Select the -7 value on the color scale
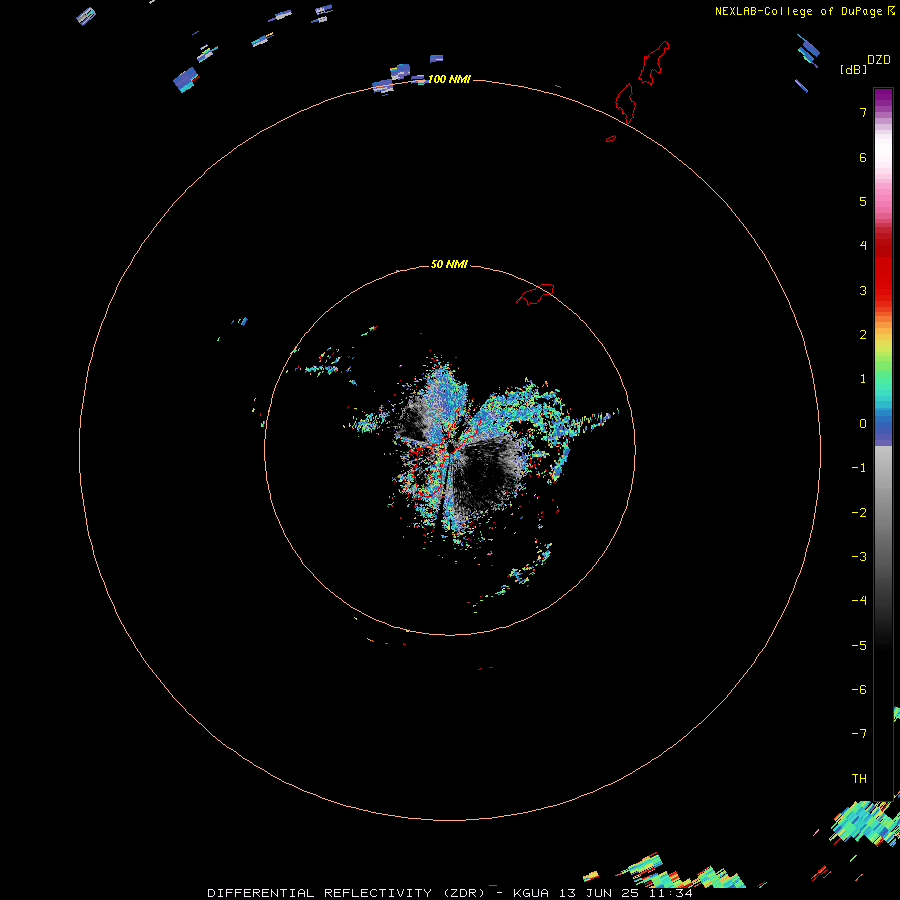This screenshot has height=900, width=900. pyautogui.click(x=859, y=734)
